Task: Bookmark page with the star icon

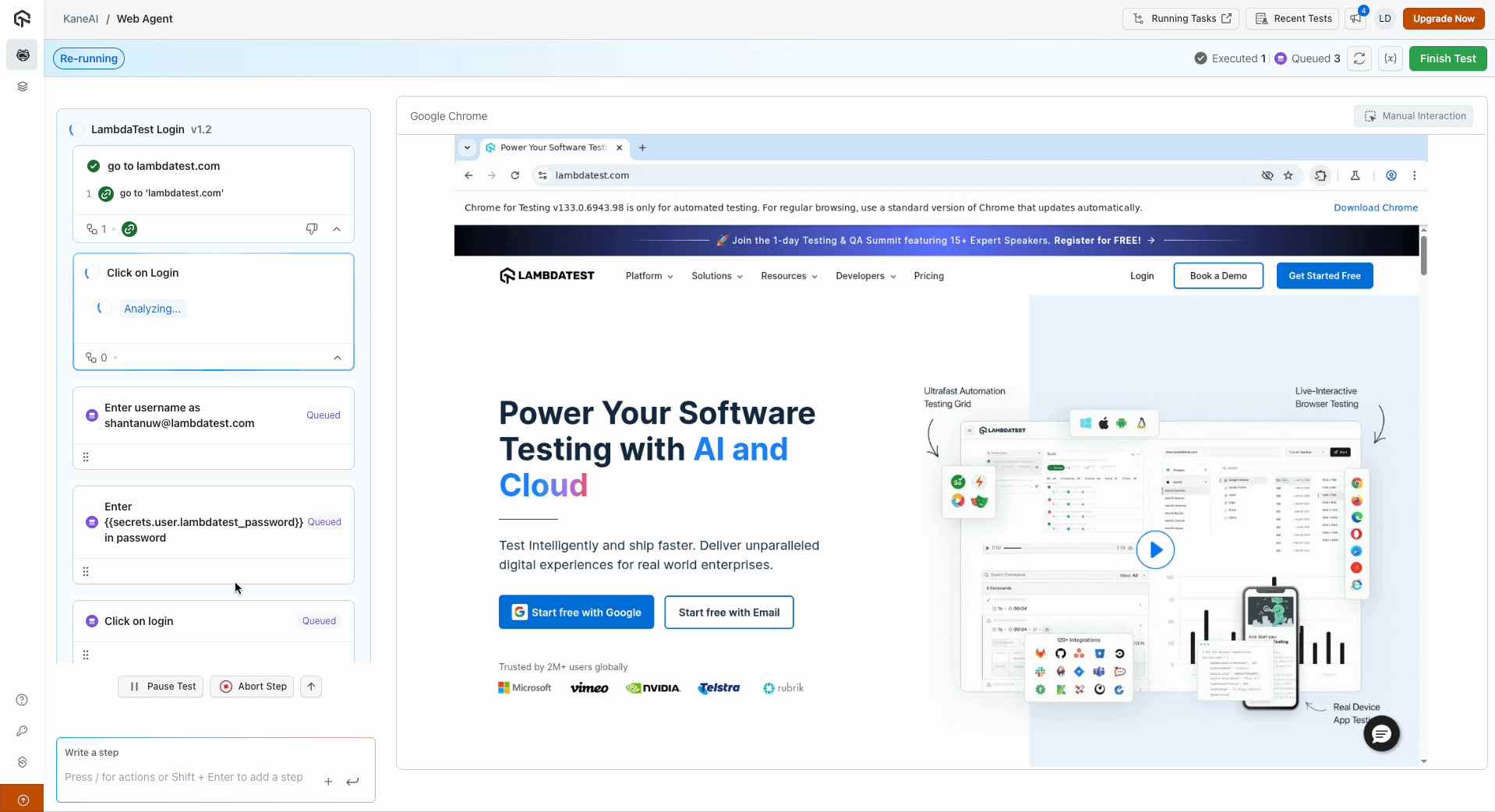Action: 1288,175
